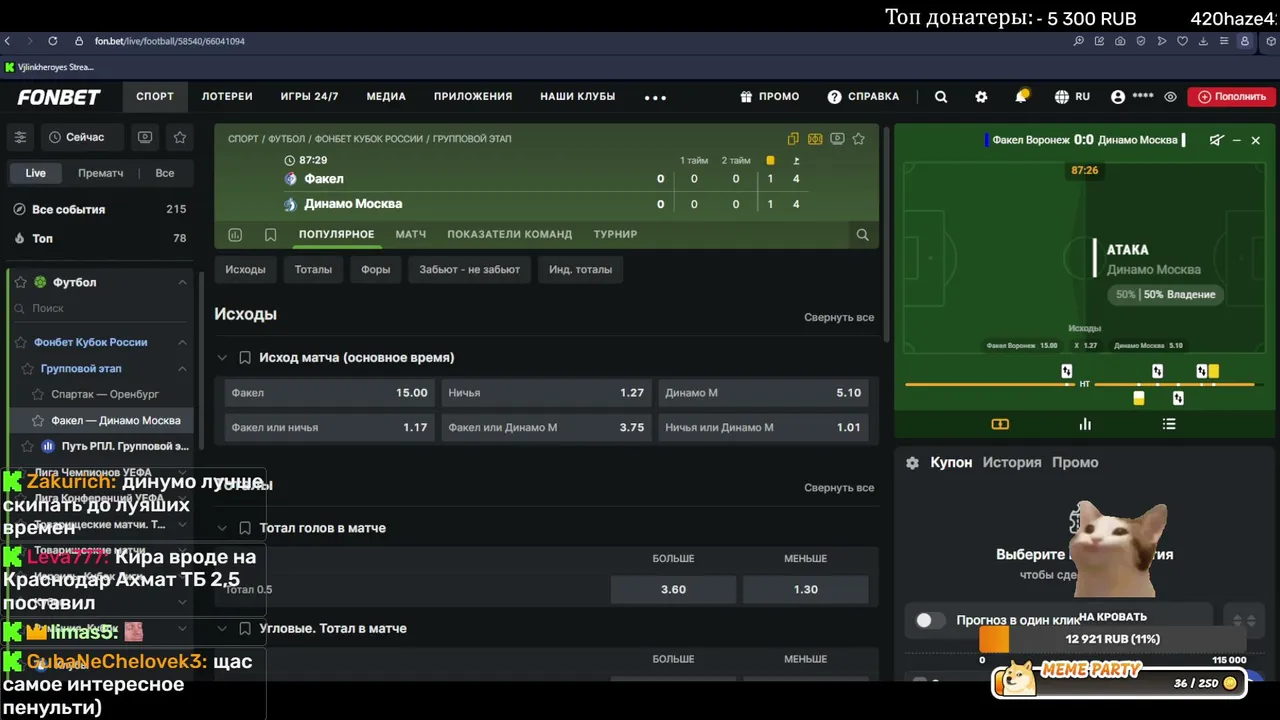Viewport: 1280px width, 720px height.
Task: Mute the match tracker sound
Action: coord(1216,141)
